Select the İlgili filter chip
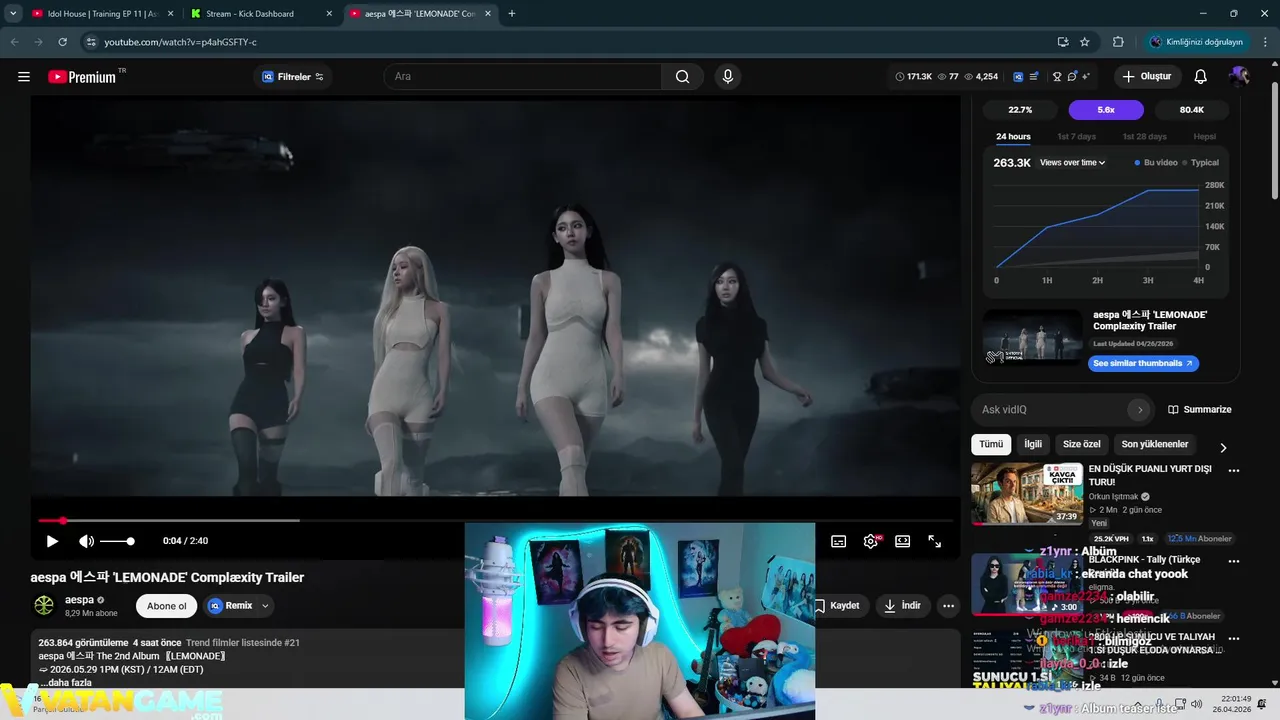The height and width of the screenshot is (720, 1280). pos(1033,444)
